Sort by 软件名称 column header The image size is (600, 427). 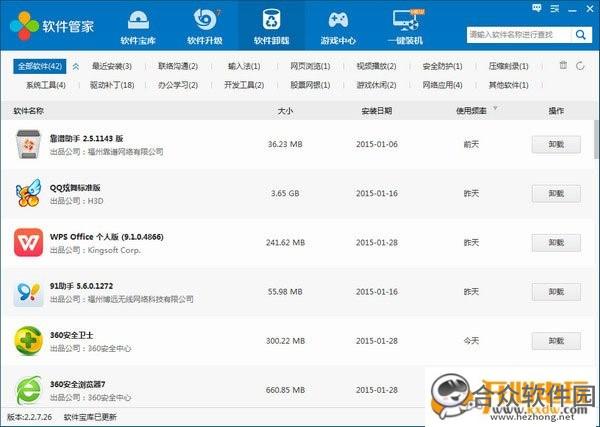click(29, 111)
